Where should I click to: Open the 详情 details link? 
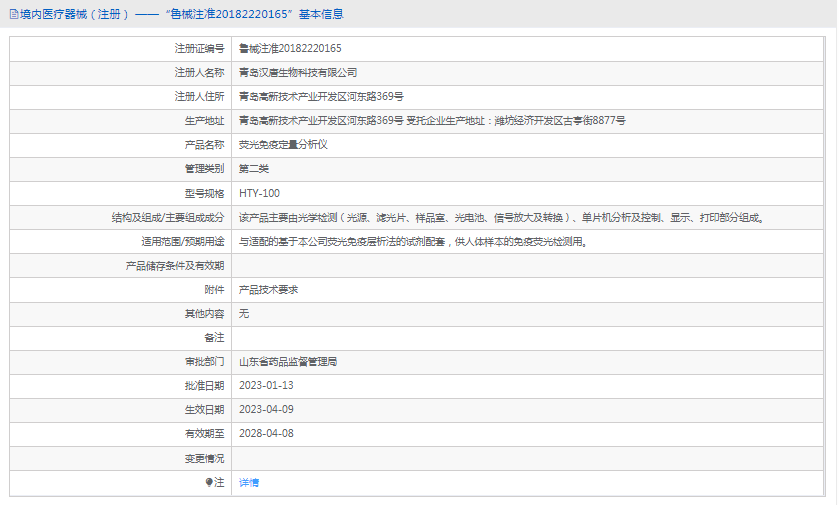click(x=249, y=483)
